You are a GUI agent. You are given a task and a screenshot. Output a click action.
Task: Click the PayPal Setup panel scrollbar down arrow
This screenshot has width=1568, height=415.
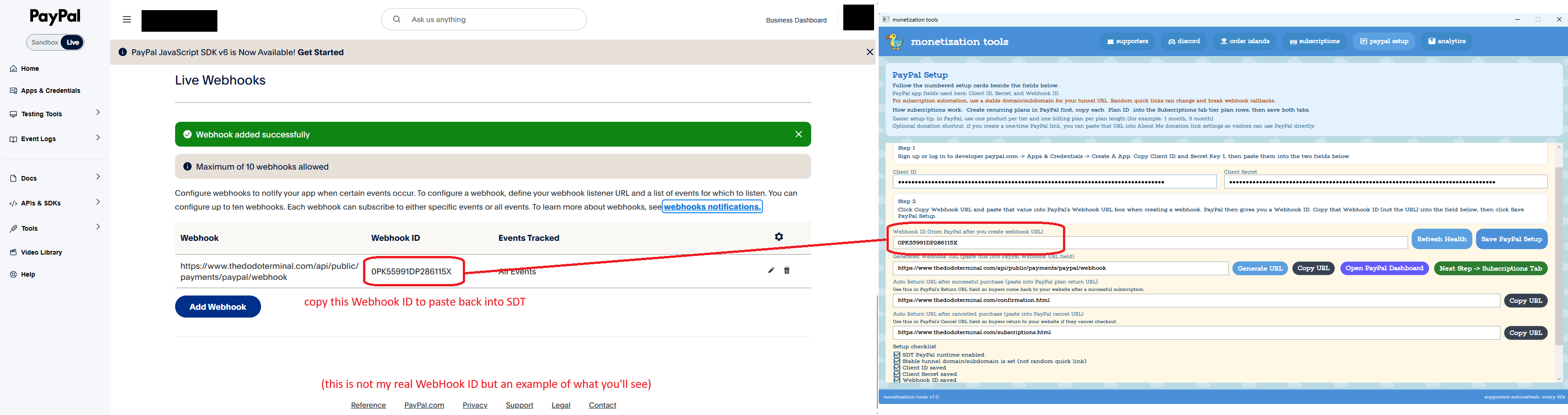[x=1559, y=379]
